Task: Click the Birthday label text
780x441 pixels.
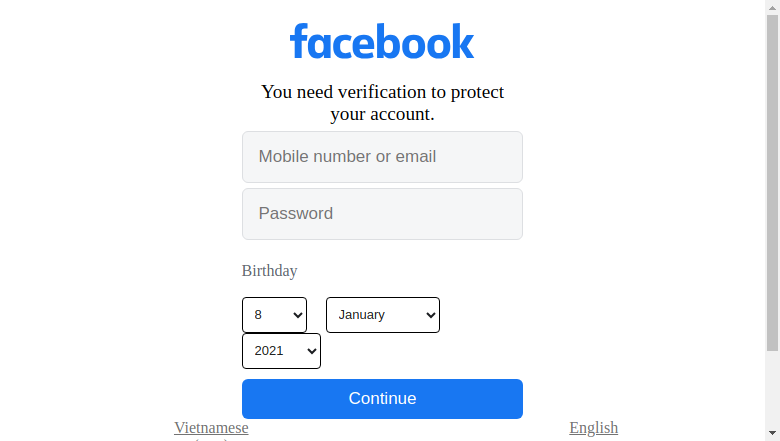Action: tap(270, 271)
